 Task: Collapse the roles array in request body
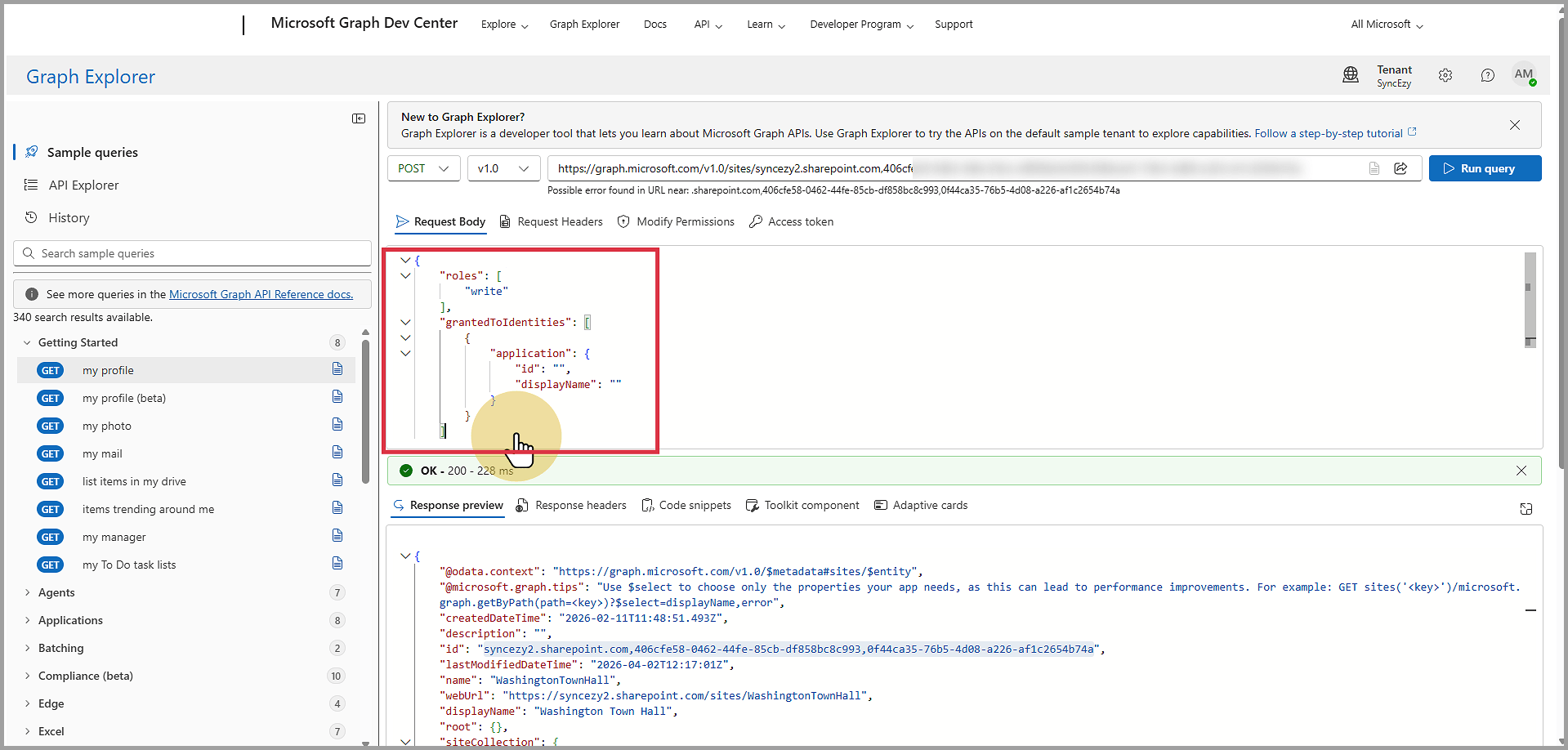tap(405, 276)
